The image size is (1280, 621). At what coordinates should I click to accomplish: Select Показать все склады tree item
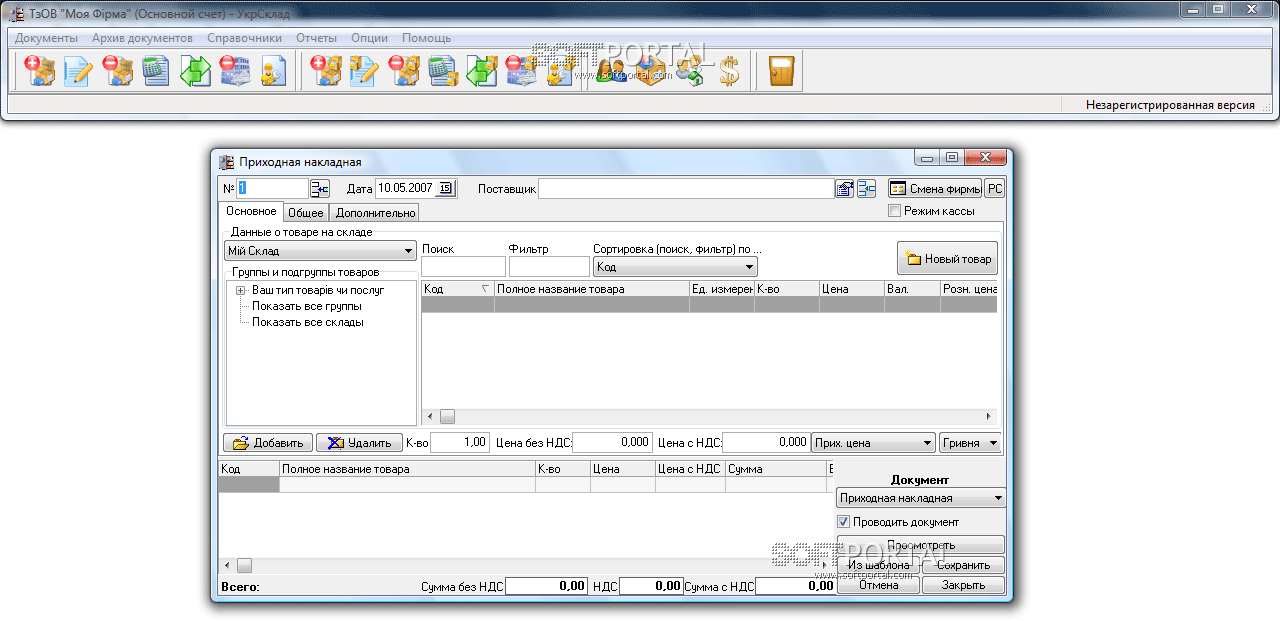(307, 322)
